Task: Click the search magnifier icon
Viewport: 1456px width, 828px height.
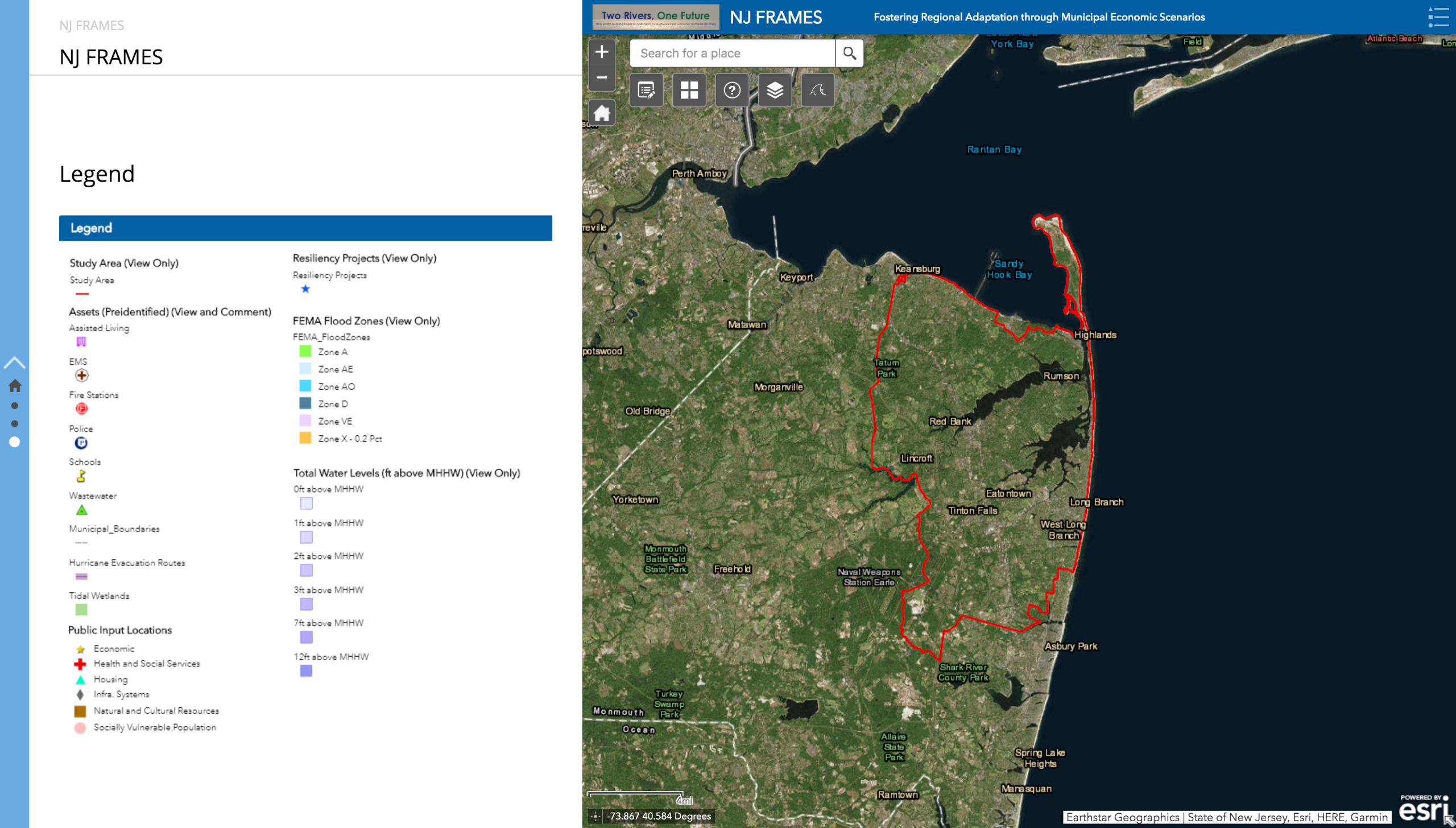Action: click(x=849, y=53)
